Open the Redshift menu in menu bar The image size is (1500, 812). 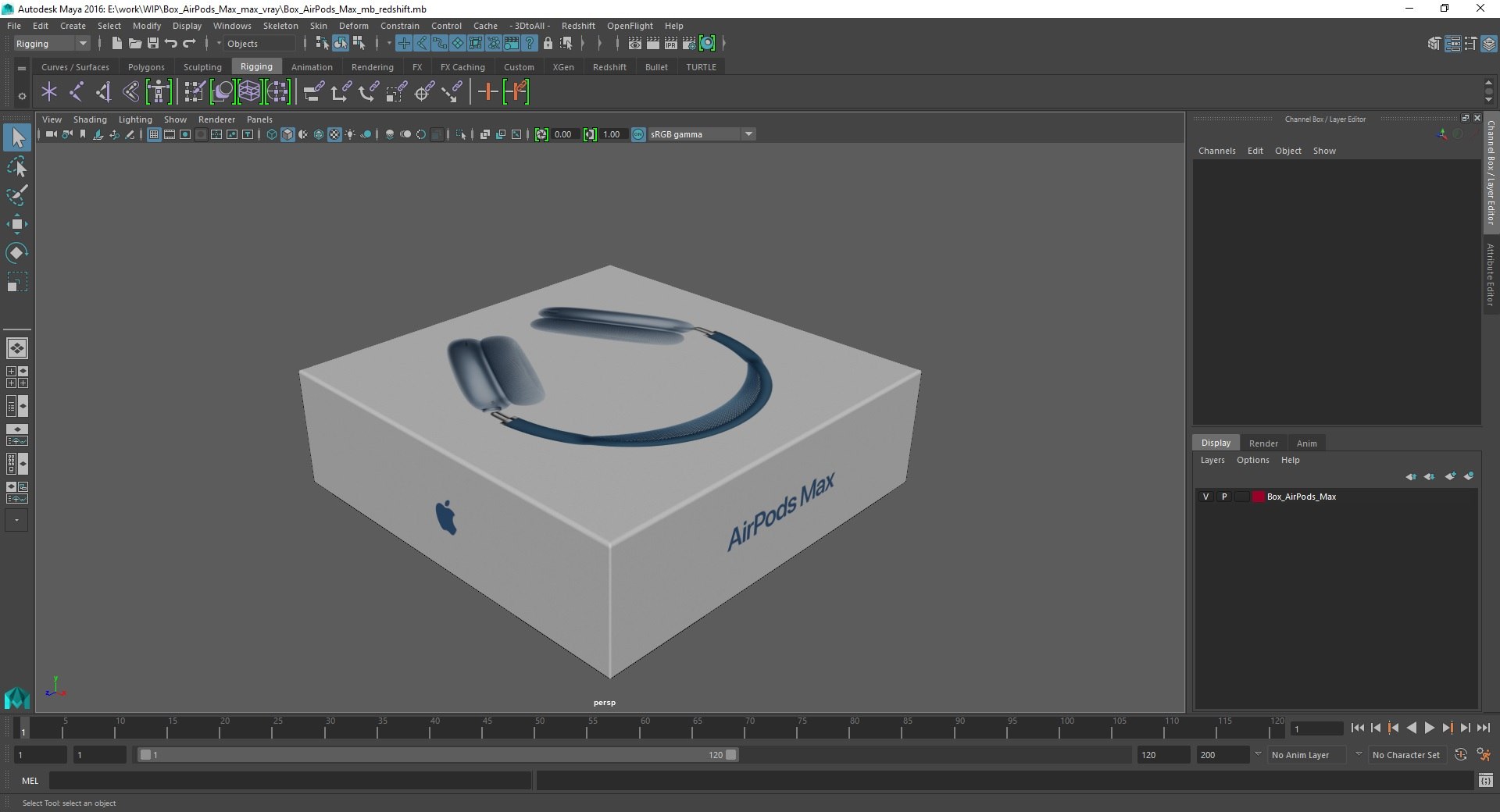click(x=578, y=26)
